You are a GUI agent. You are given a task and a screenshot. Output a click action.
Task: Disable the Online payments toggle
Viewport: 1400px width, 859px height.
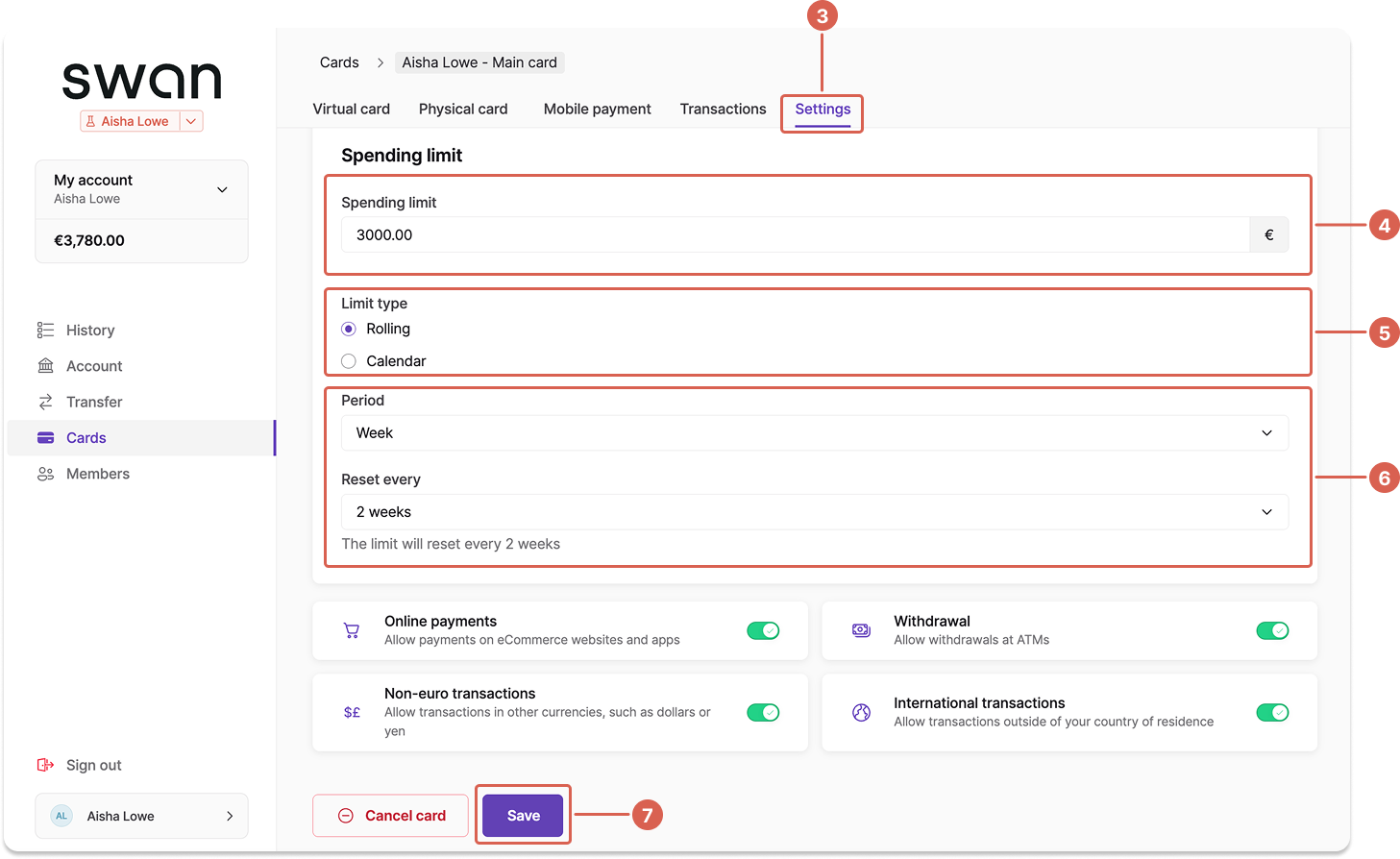tap(763, 630)
